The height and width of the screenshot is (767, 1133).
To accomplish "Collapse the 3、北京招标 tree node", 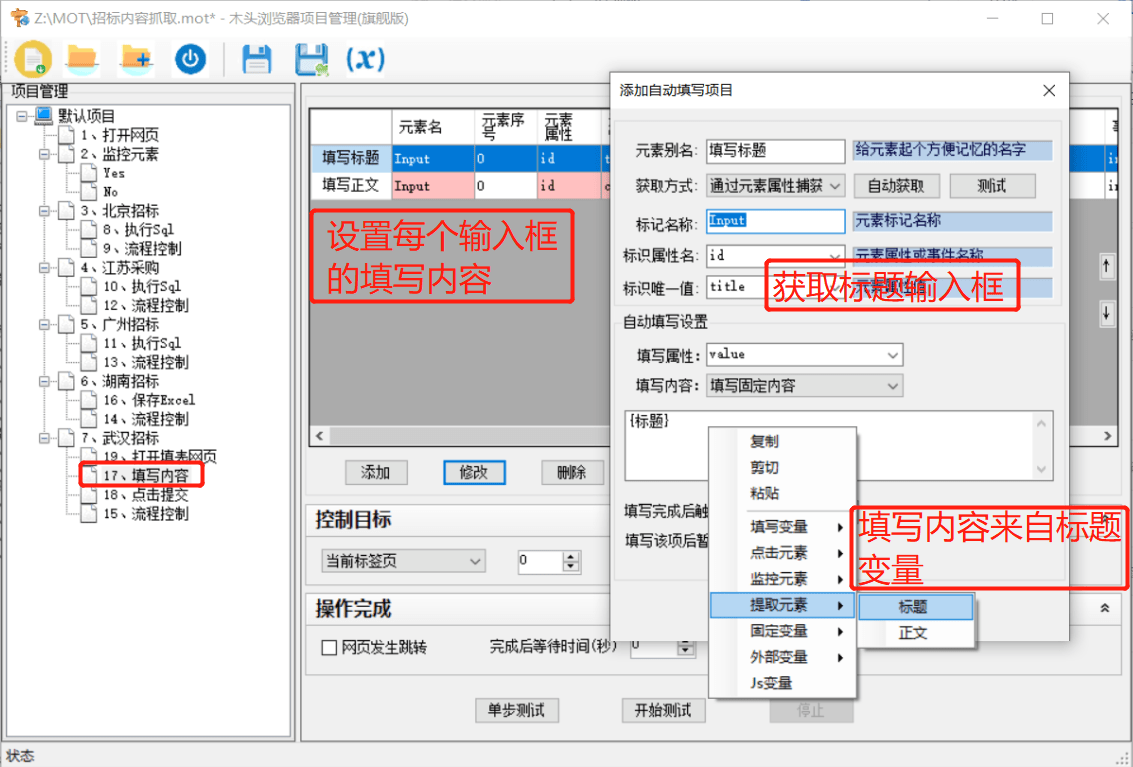I will [45, 211].
